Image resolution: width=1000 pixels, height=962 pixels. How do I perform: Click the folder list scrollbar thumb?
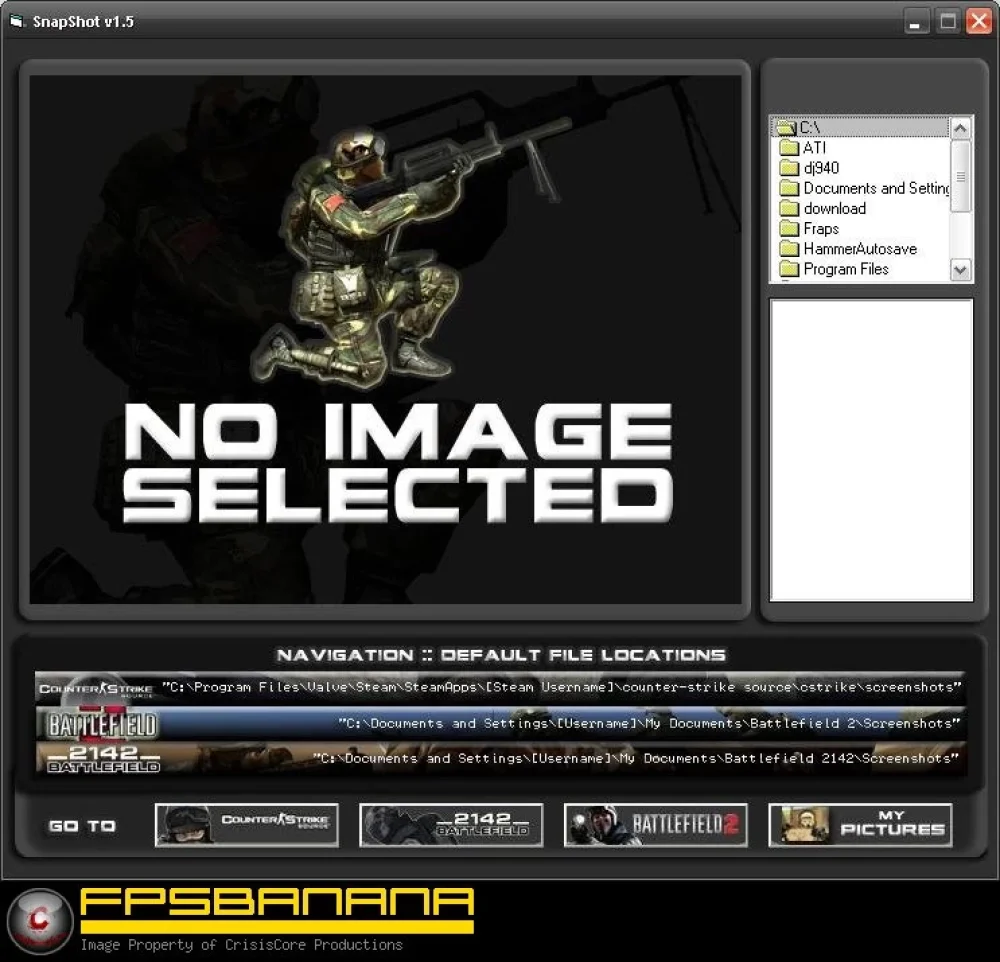960,176
